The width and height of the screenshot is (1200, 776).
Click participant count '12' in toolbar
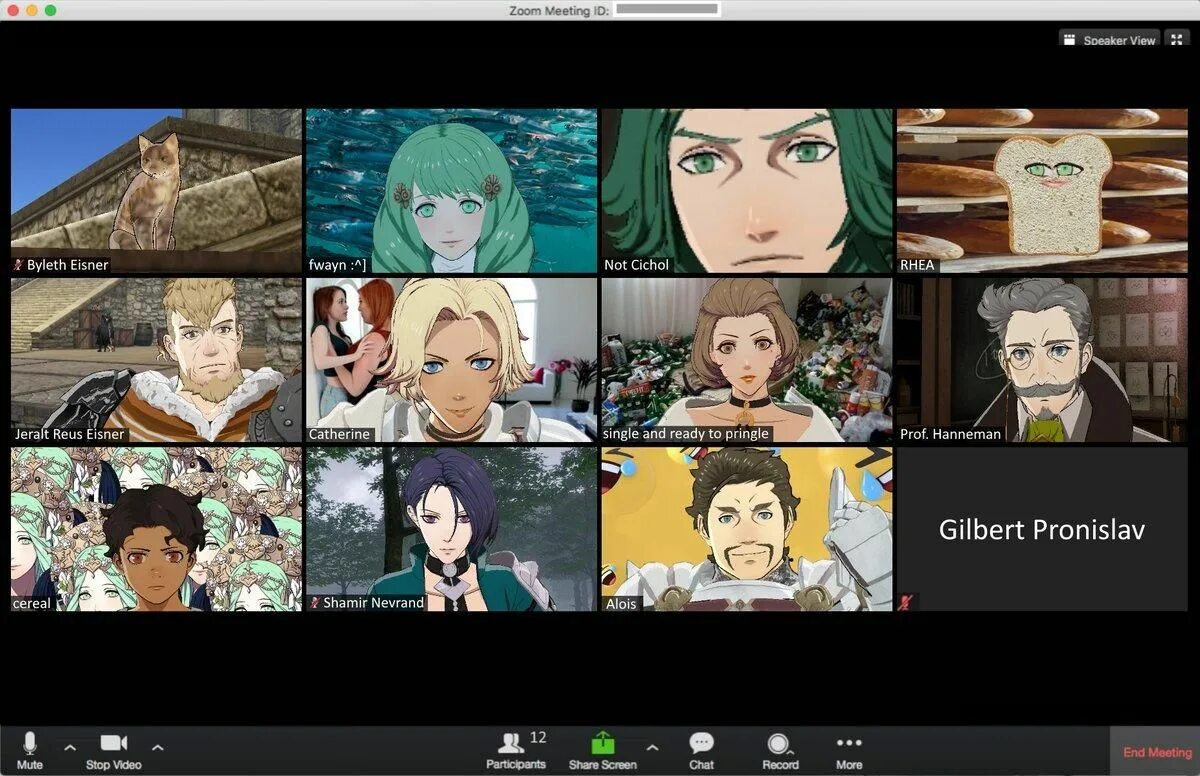coord(538,737)
